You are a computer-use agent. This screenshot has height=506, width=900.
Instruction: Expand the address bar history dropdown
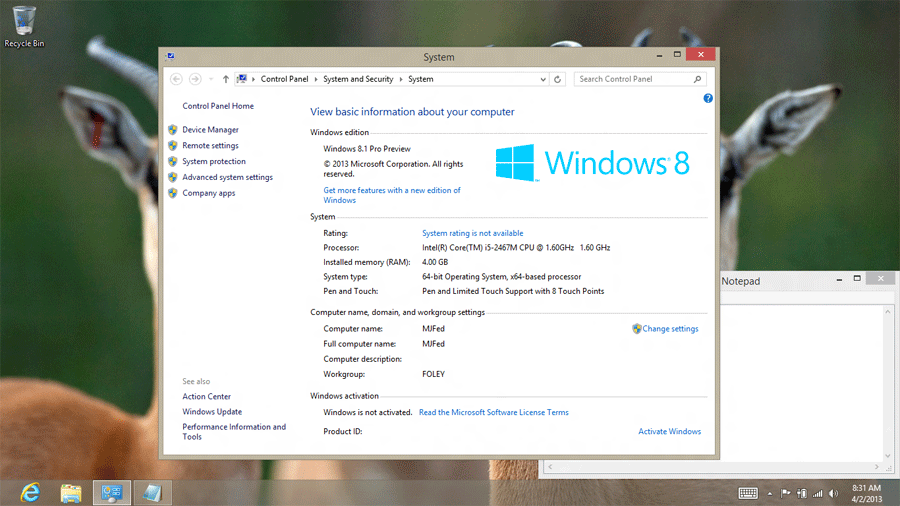[543, 79]
